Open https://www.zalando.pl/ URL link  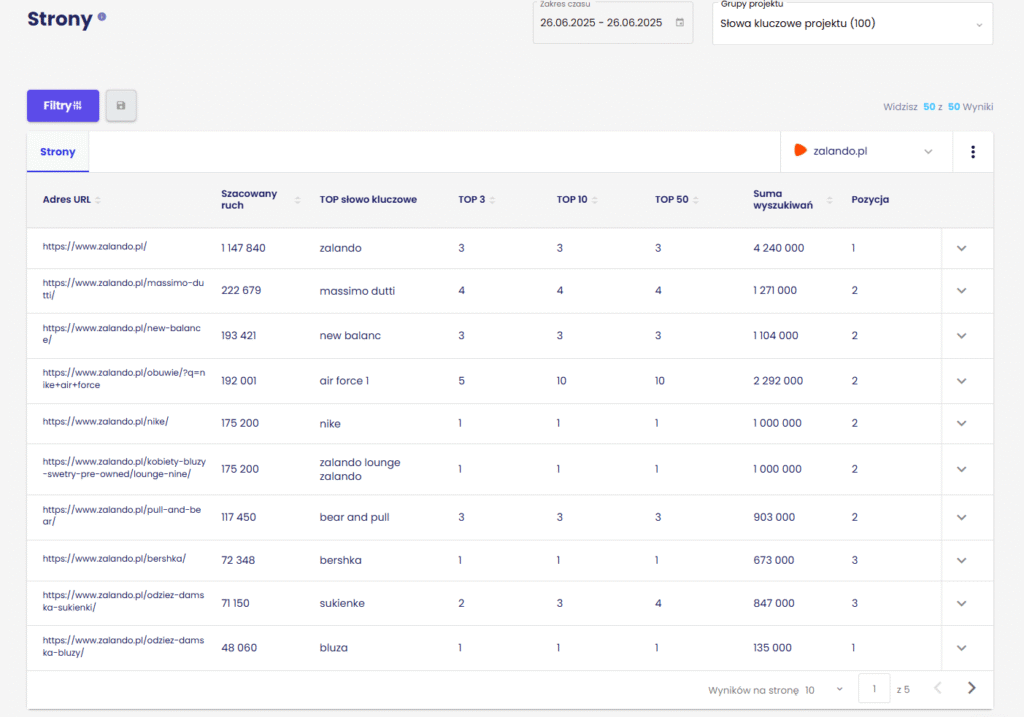(95, 246)
